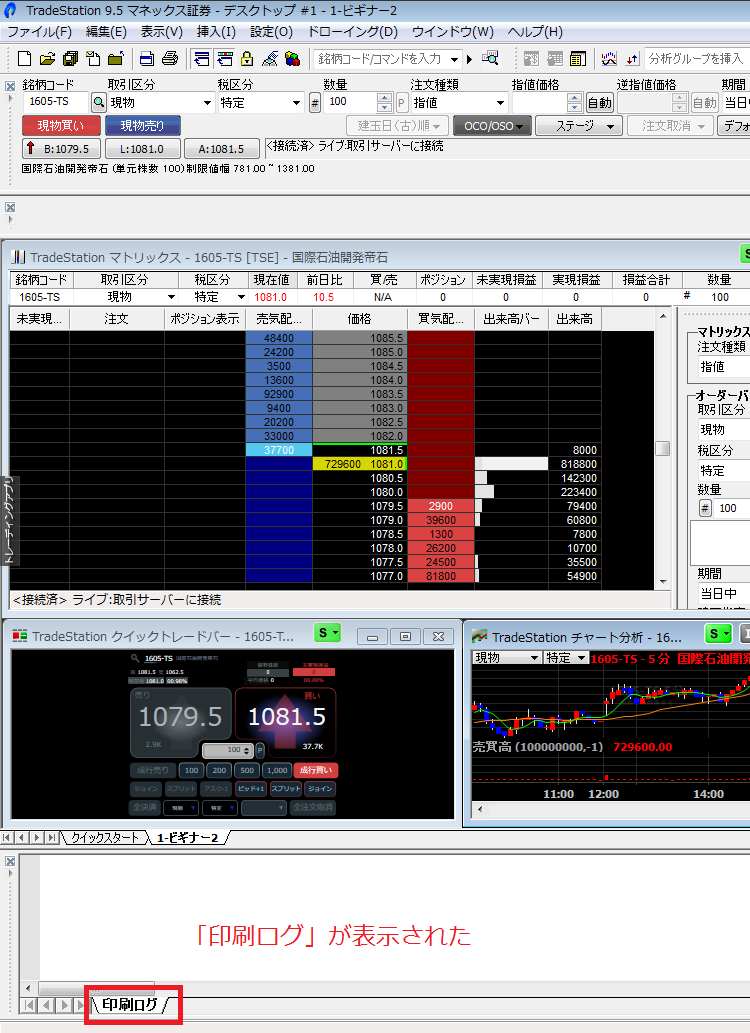Viewport: 750px width, 1033px height.
Task: Open the トレーディングアプリ side tab
Action: [x=9, y=521]
